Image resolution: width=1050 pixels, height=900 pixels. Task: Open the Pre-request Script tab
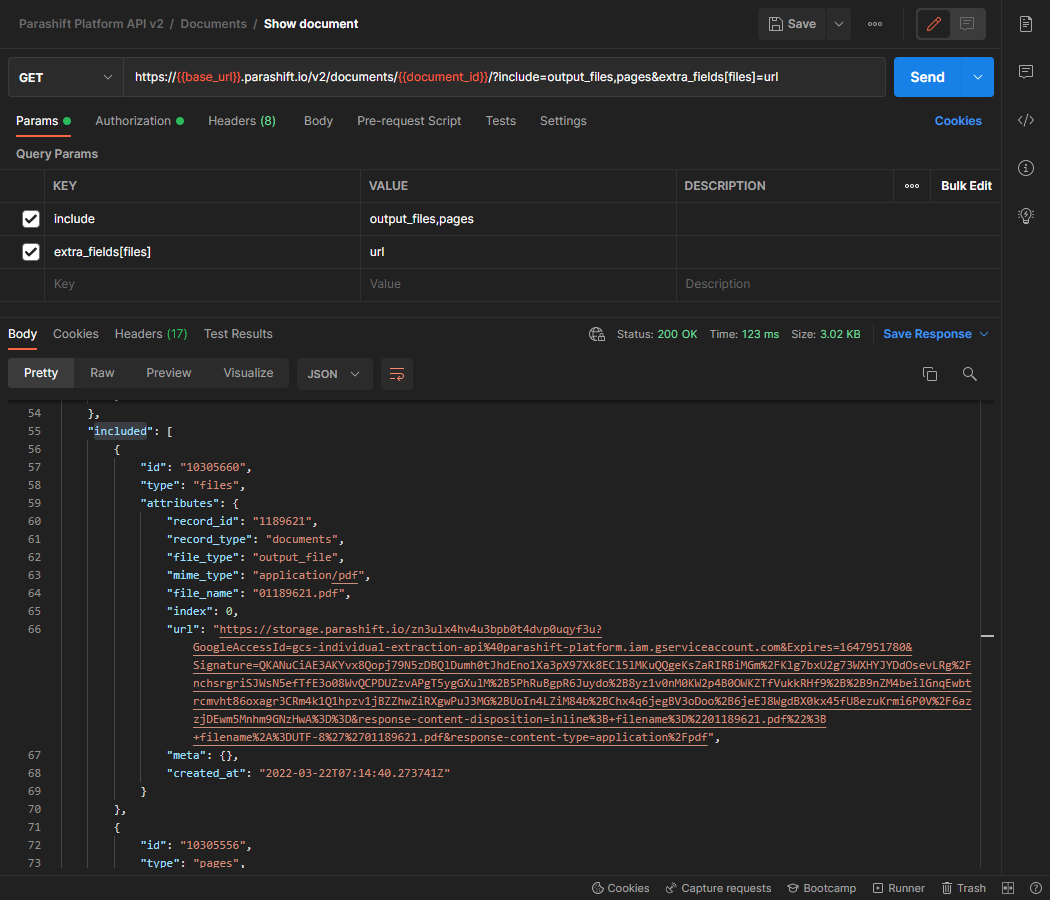(409, 121)
